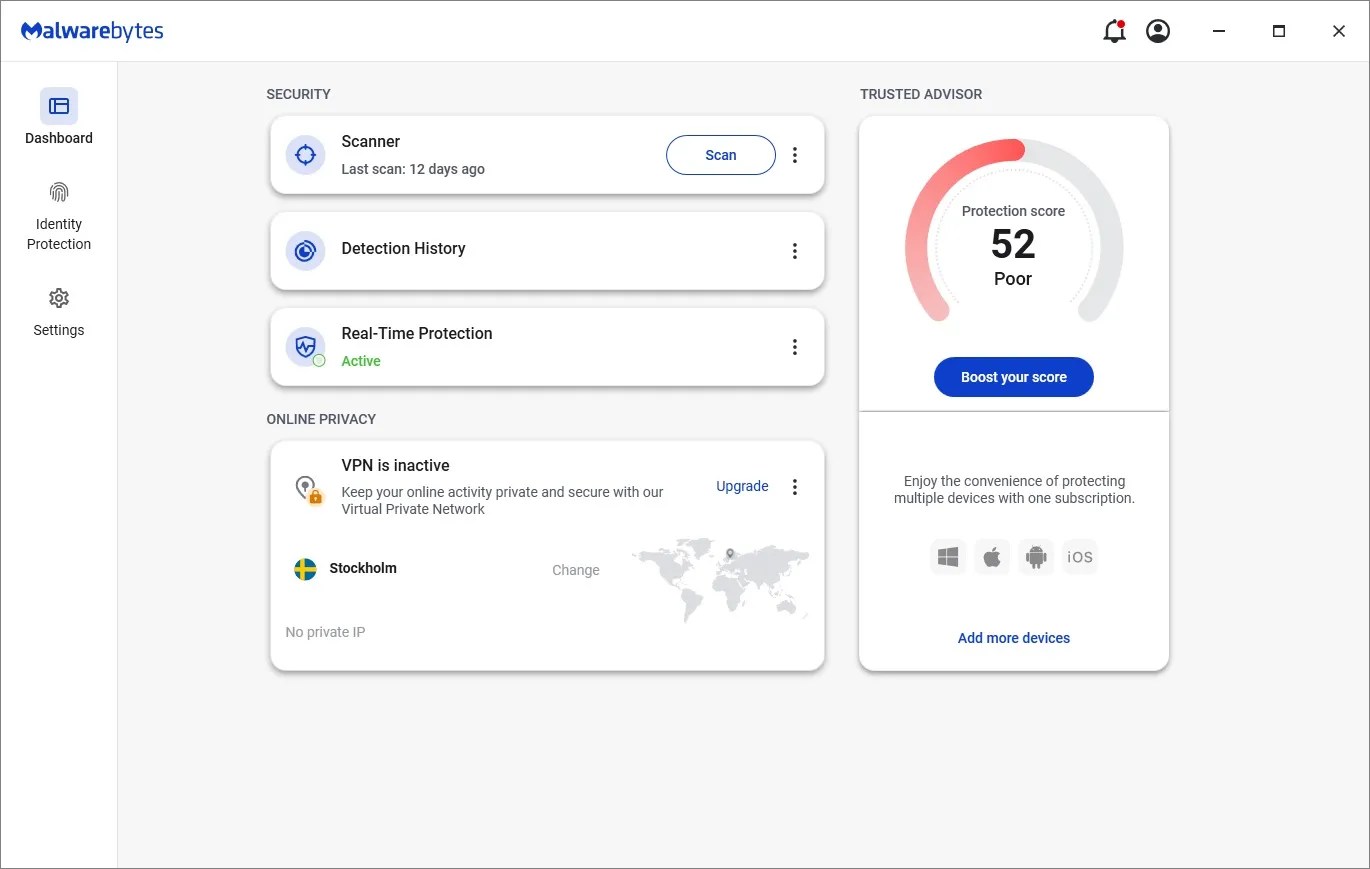Screen dimensions: 1370x869
Task: Select the Android device icon
Action: [1036, 557]
